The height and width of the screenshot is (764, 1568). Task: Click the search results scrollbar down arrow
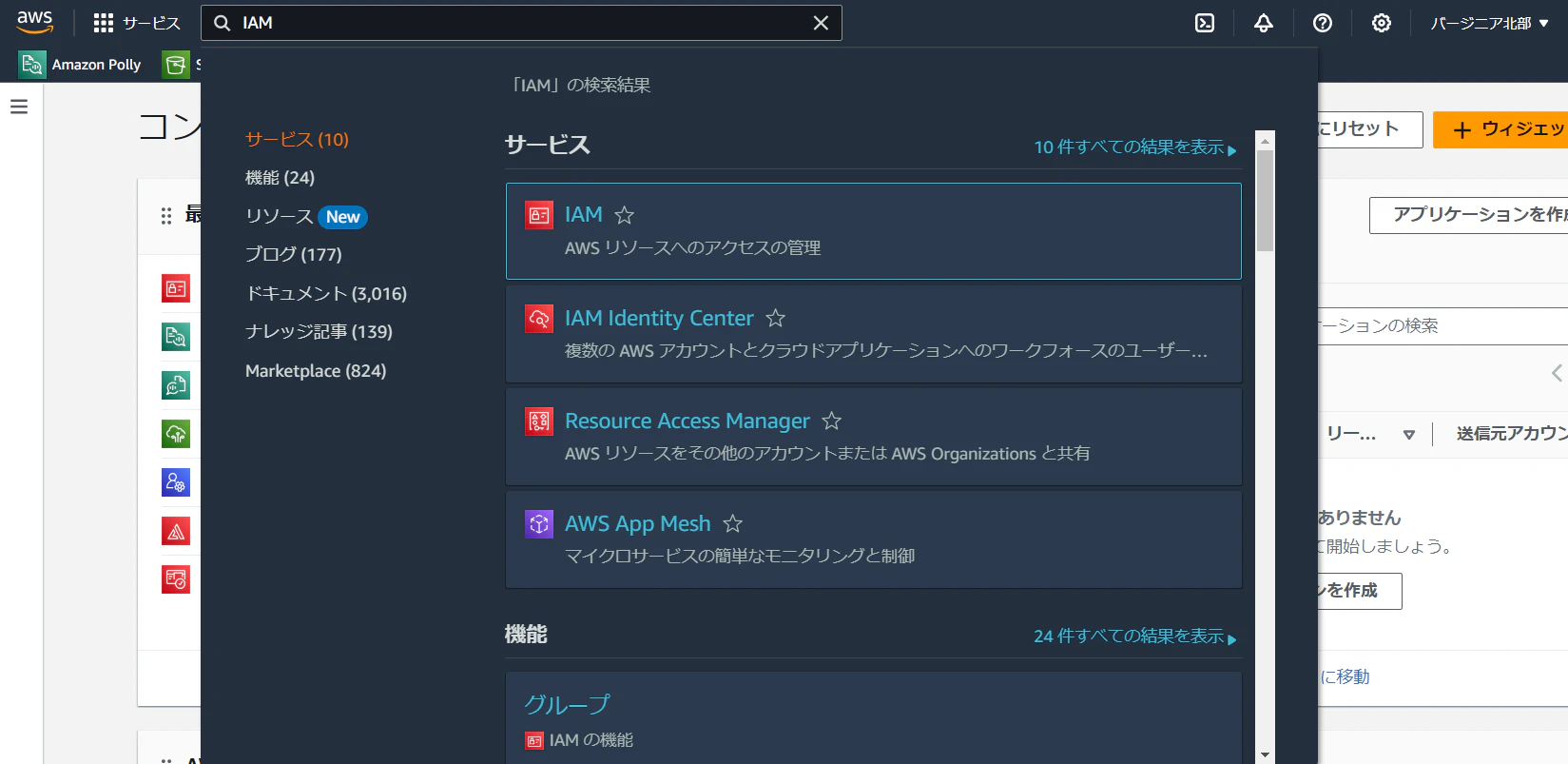coord(1265,754)
